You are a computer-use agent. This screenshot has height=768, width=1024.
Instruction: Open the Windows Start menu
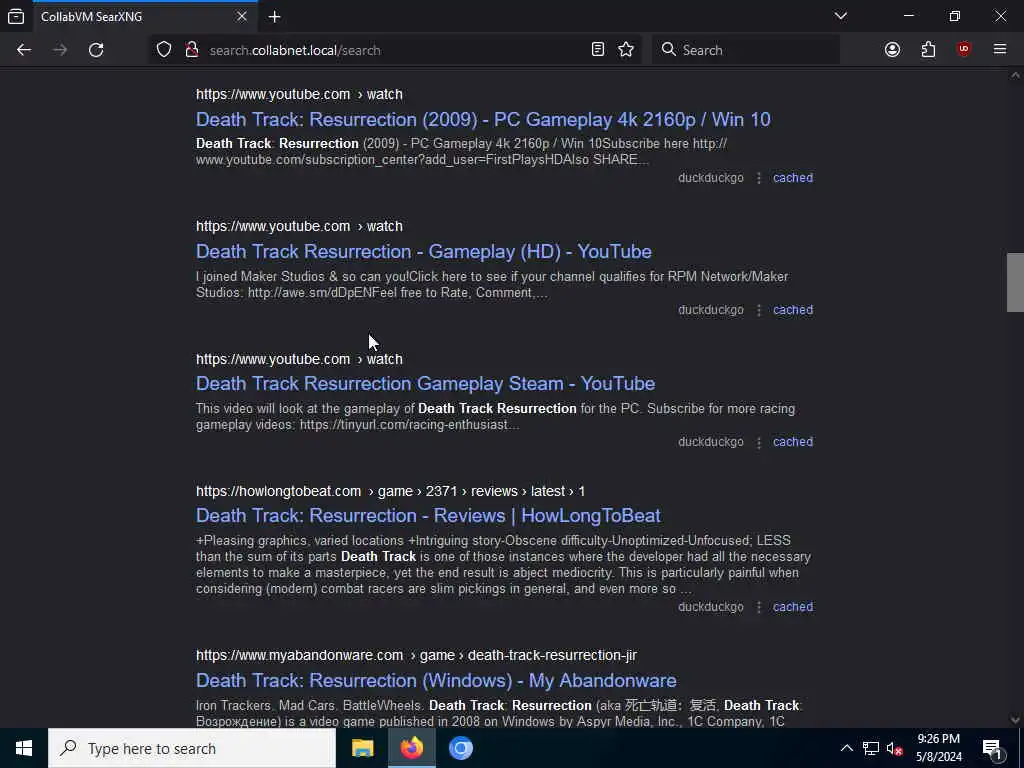24,748
